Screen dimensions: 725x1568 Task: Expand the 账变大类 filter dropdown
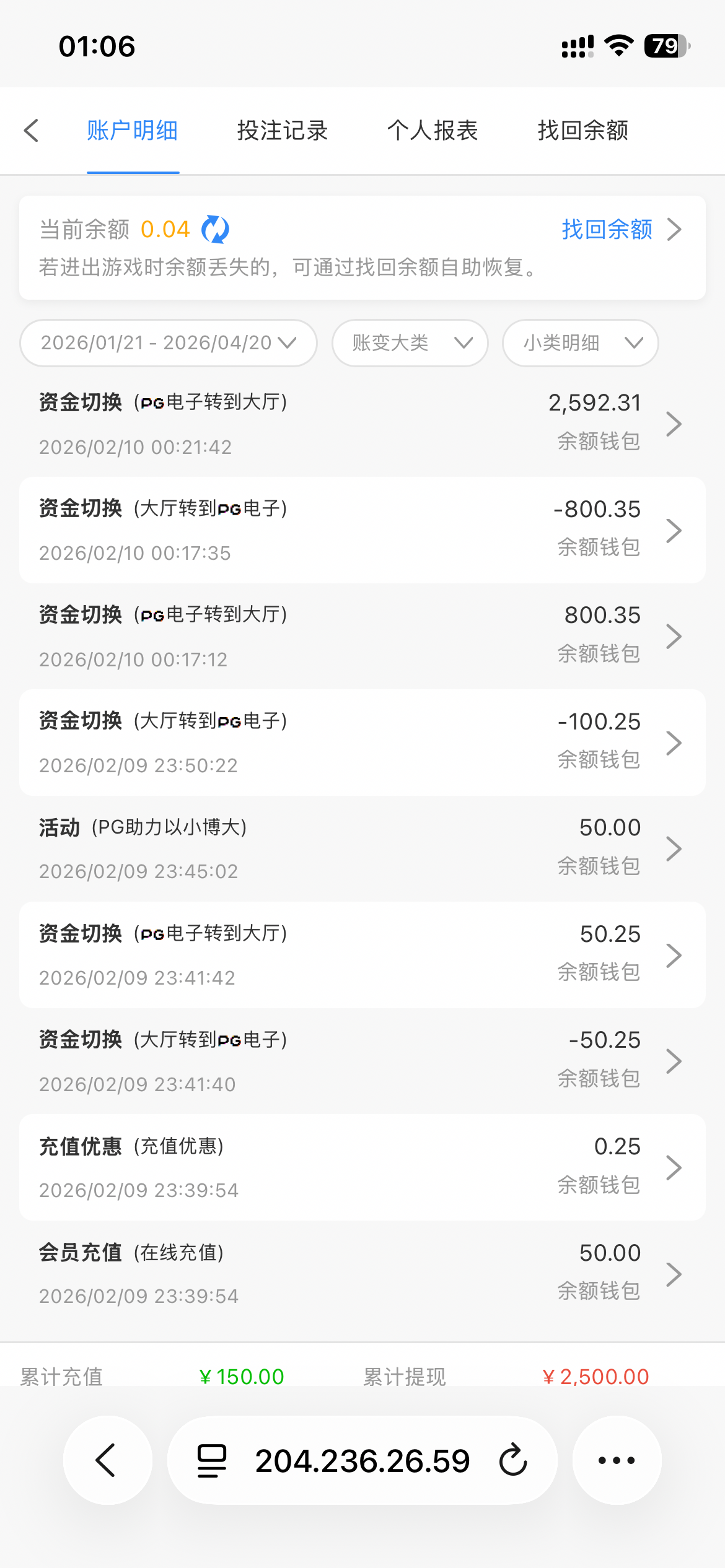[x=410, y=343]
